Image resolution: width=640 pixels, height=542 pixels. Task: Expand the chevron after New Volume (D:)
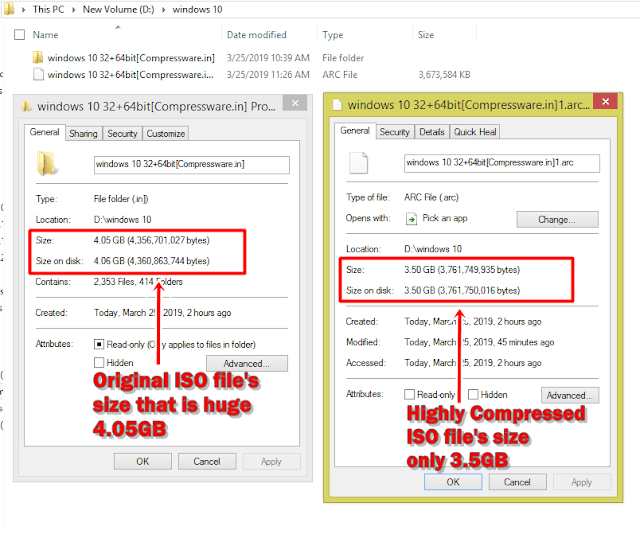point(163,9)
